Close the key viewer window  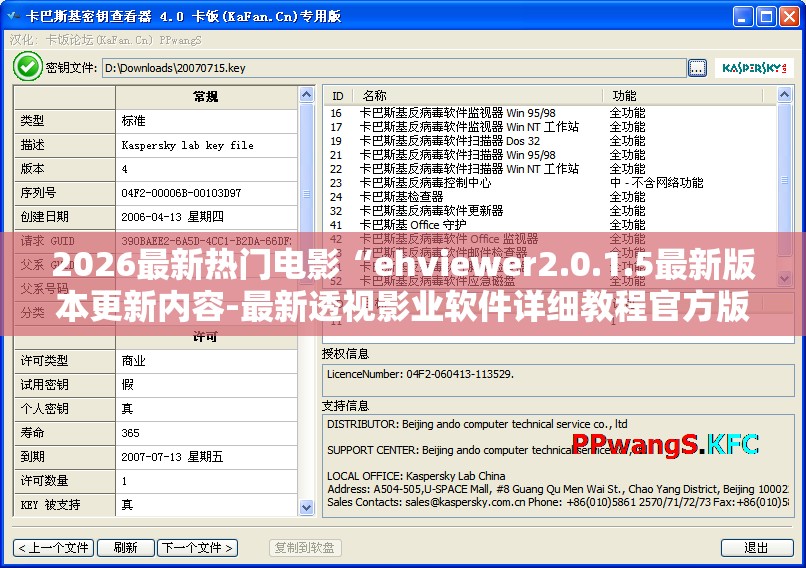789,16
